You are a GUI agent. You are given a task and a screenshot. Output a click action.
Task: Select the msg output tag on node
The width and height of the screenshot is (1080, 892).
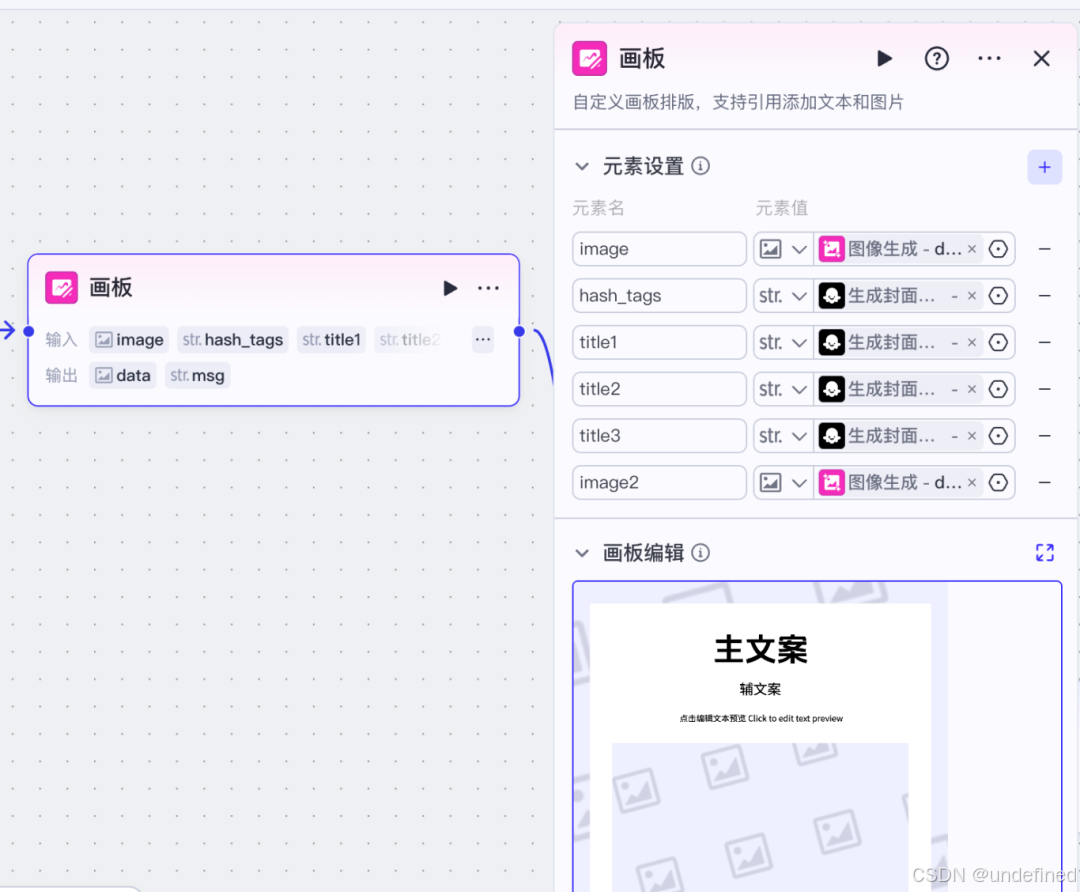click(x=197, y=375)
